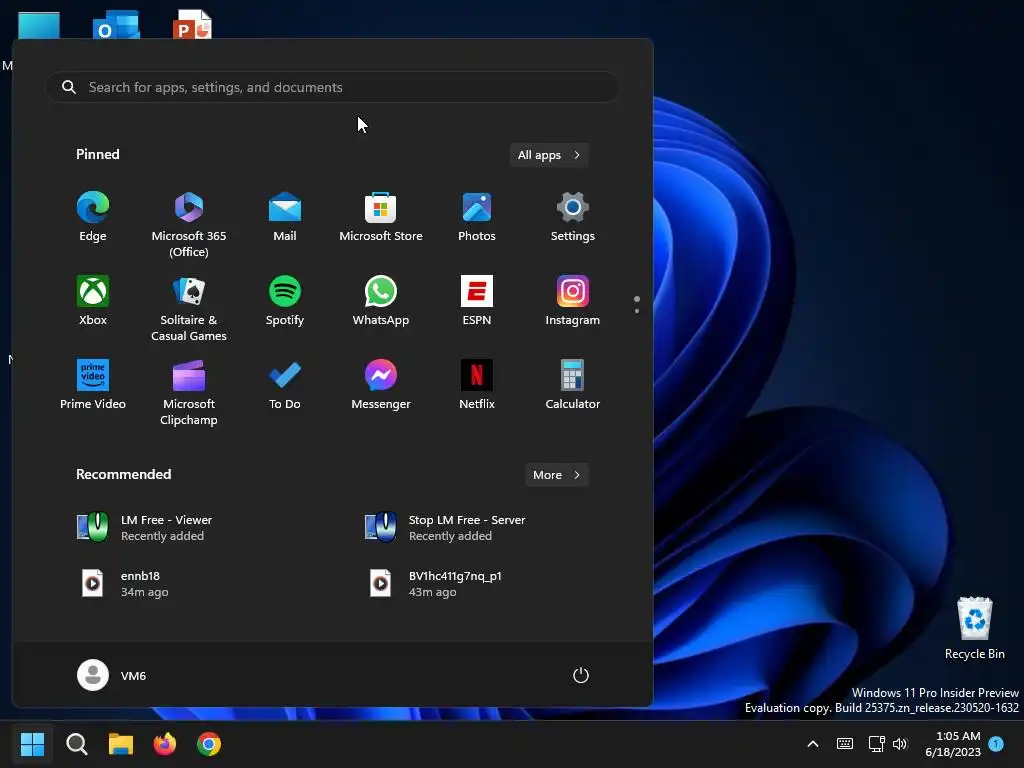Open clock showing 1:05 AM
This screenshot has width=1024, height=768.
tap(953, 744)
